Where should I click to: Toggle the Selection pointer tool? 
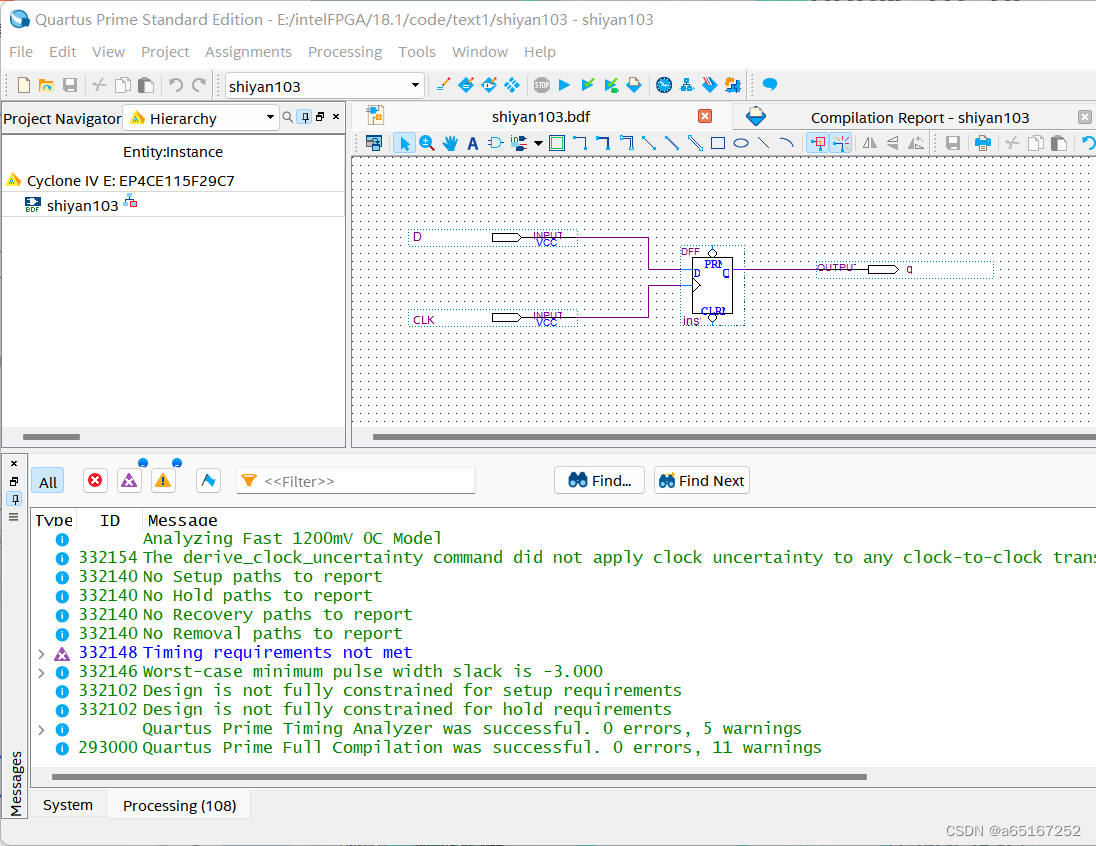click(403, 143)
